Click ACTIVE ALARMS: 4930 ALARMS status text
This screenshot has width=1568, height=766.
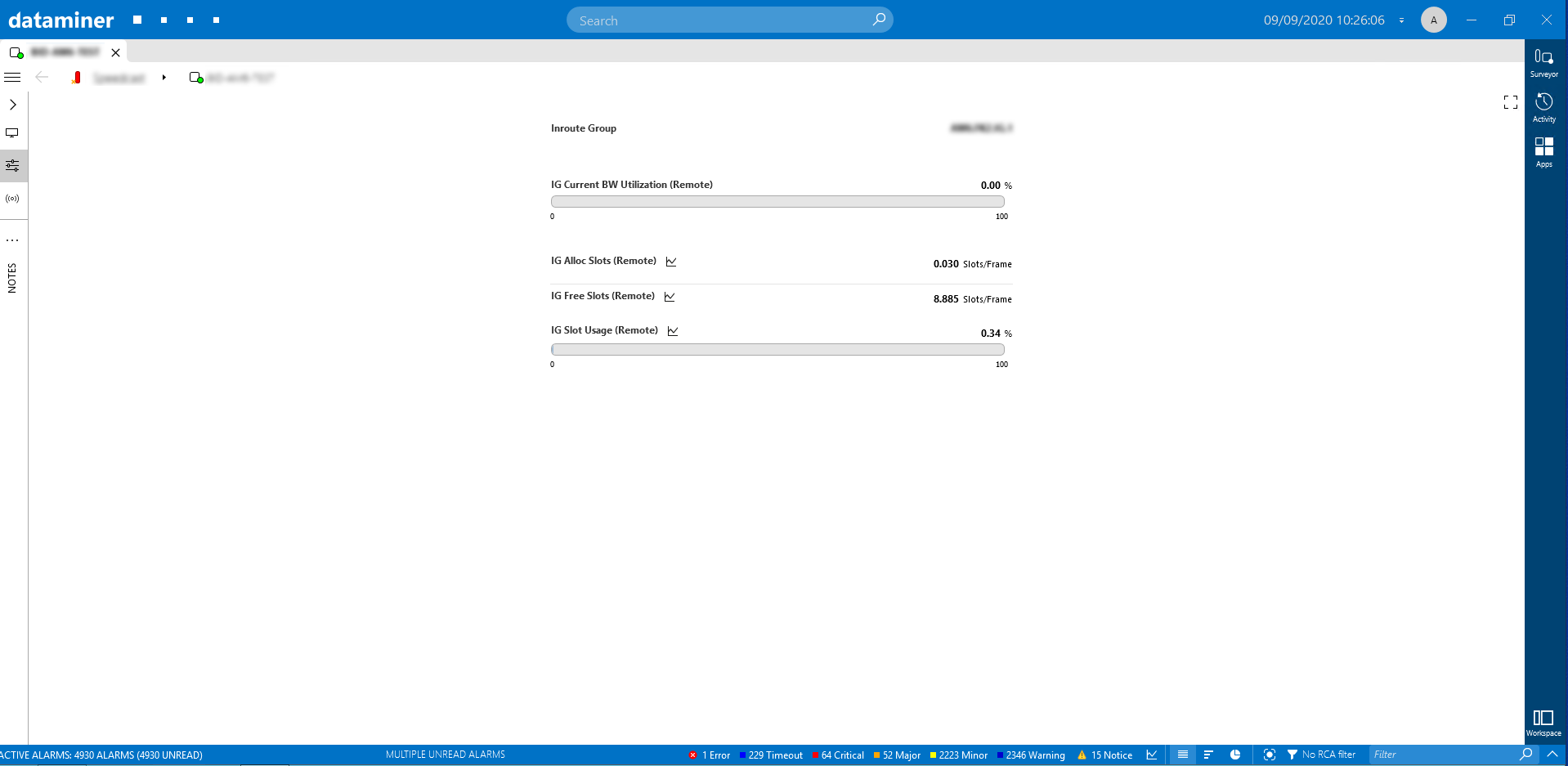point(101,755)
